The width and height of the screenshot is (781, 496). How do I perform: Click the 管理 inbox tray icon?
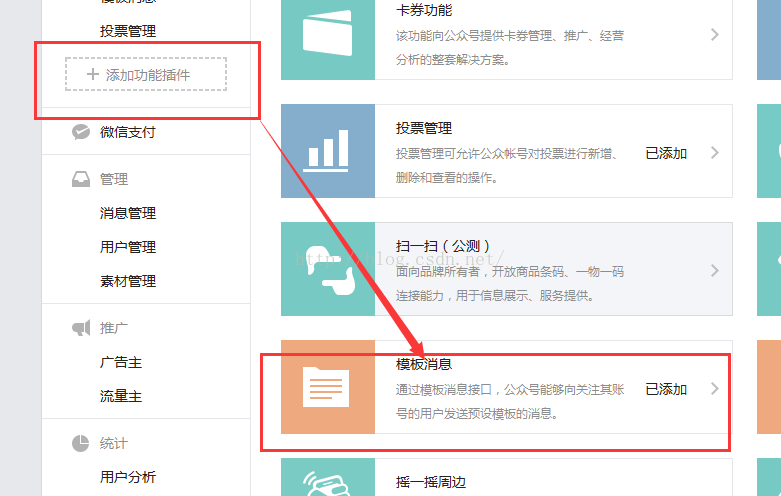(81, 179)
